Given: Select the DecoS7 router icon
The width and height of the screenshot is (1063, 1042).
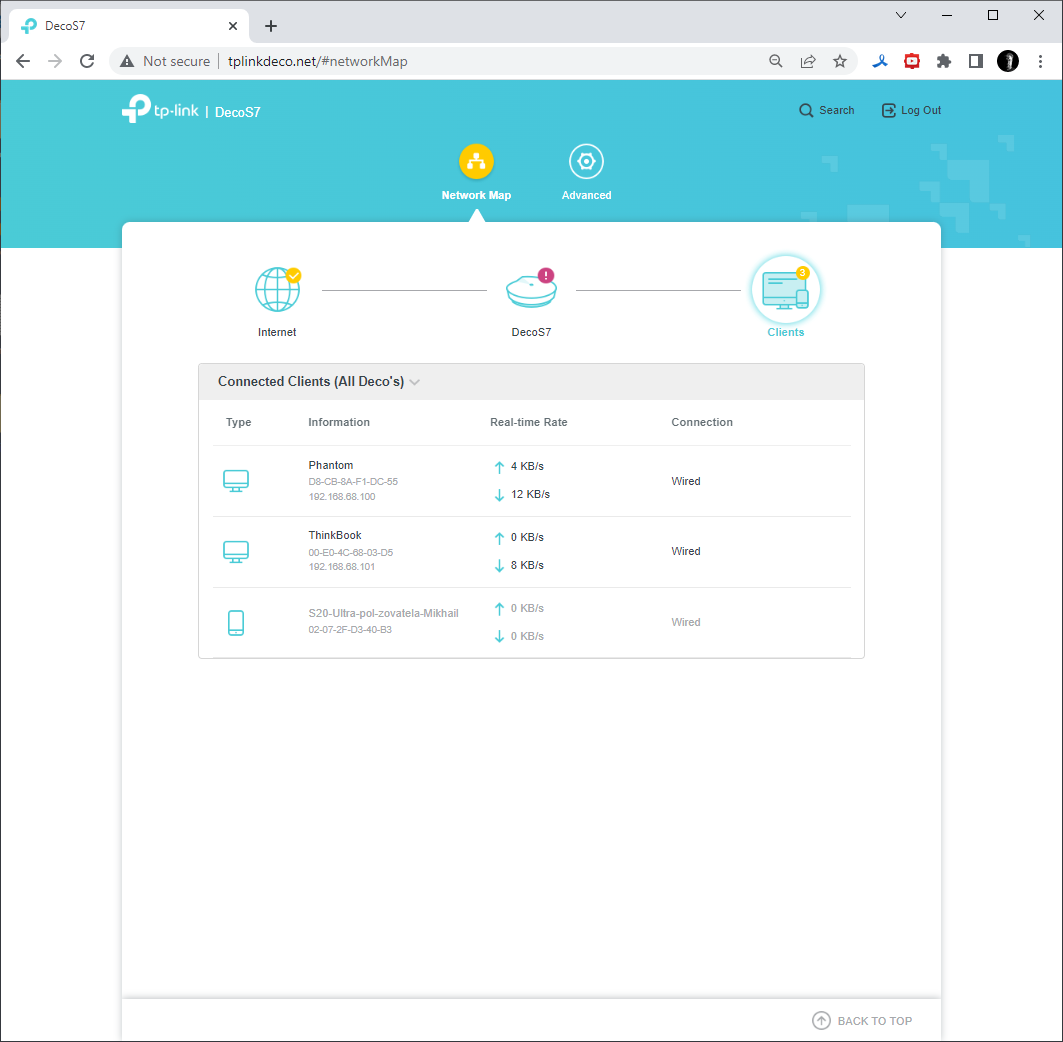Looking at the screenshot, I should tap(532, 289).
